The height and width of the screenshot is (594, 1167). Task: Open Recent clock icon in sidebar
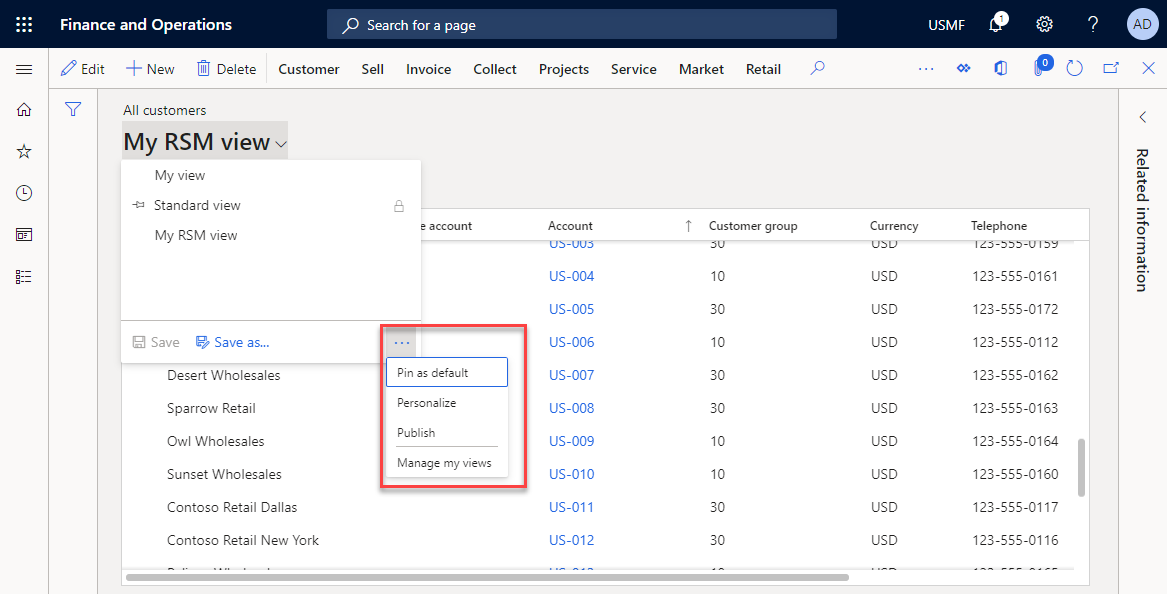[x=24, y=193]
